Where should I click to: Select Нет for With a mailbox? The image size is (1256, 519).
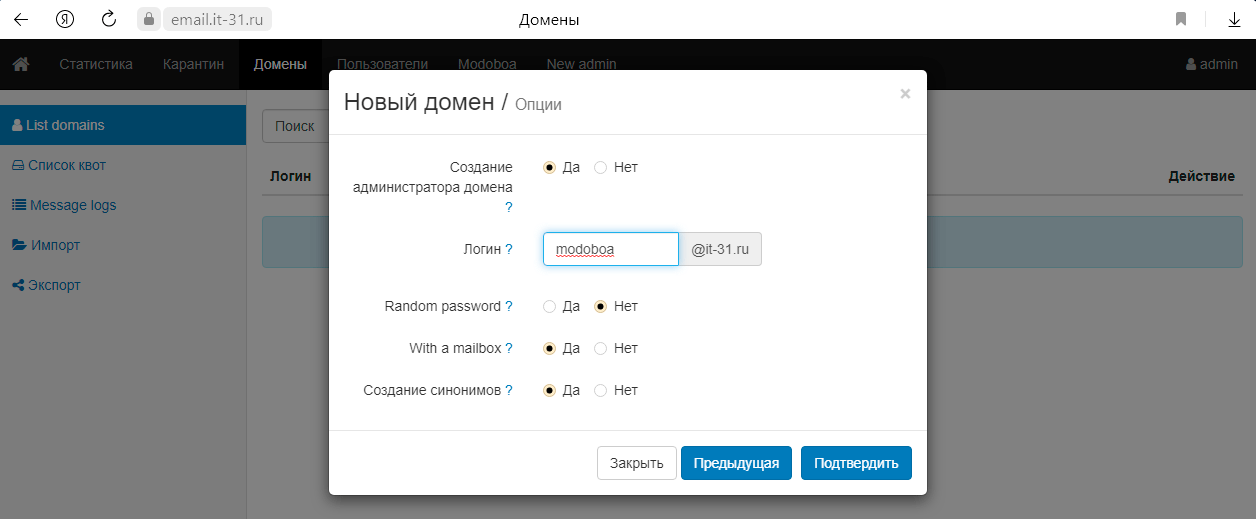coord(601,348)
